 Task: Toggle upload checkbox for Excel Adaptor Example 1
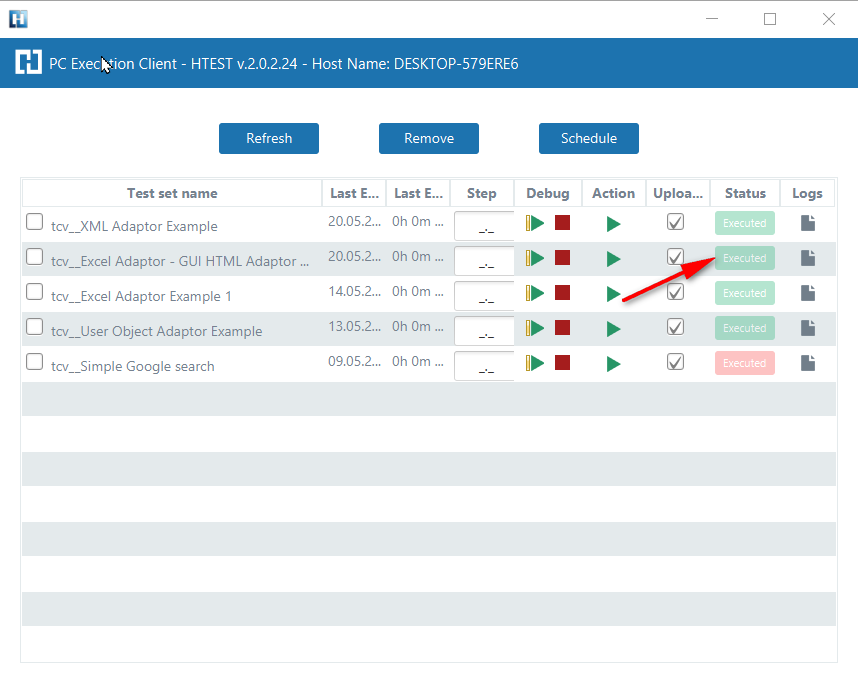675,292
